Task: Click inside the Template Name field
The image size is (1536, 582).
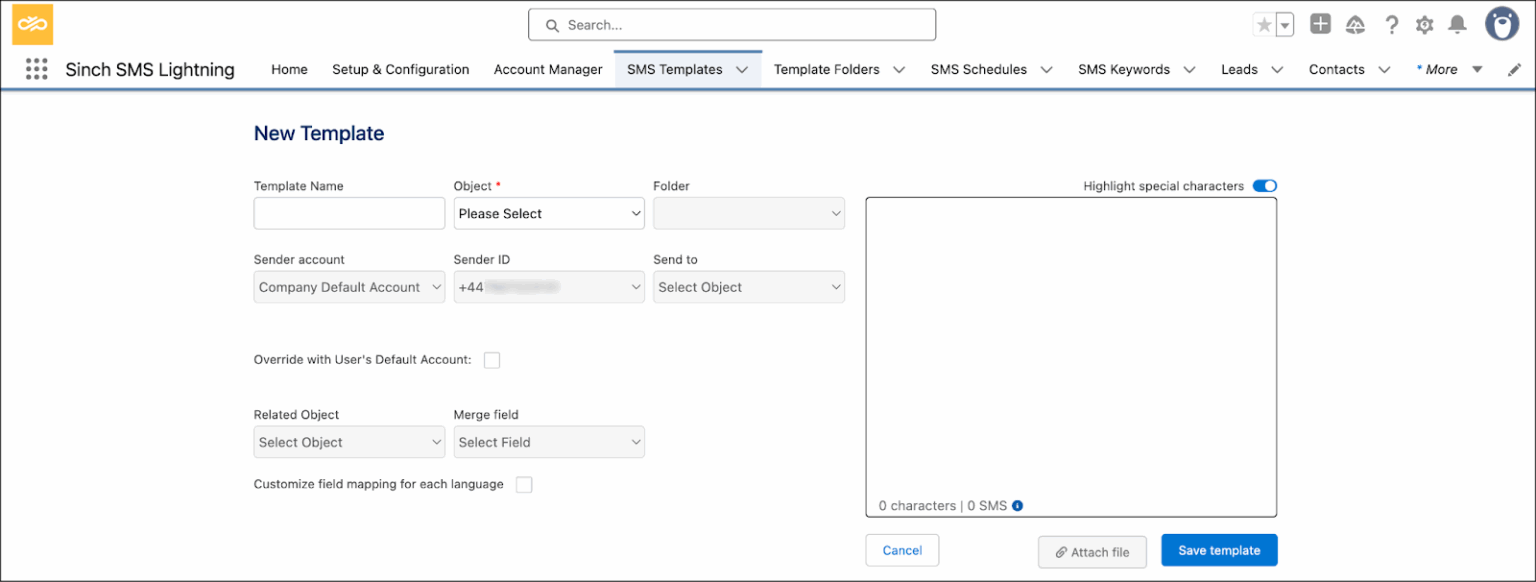Action: (348, 213)
